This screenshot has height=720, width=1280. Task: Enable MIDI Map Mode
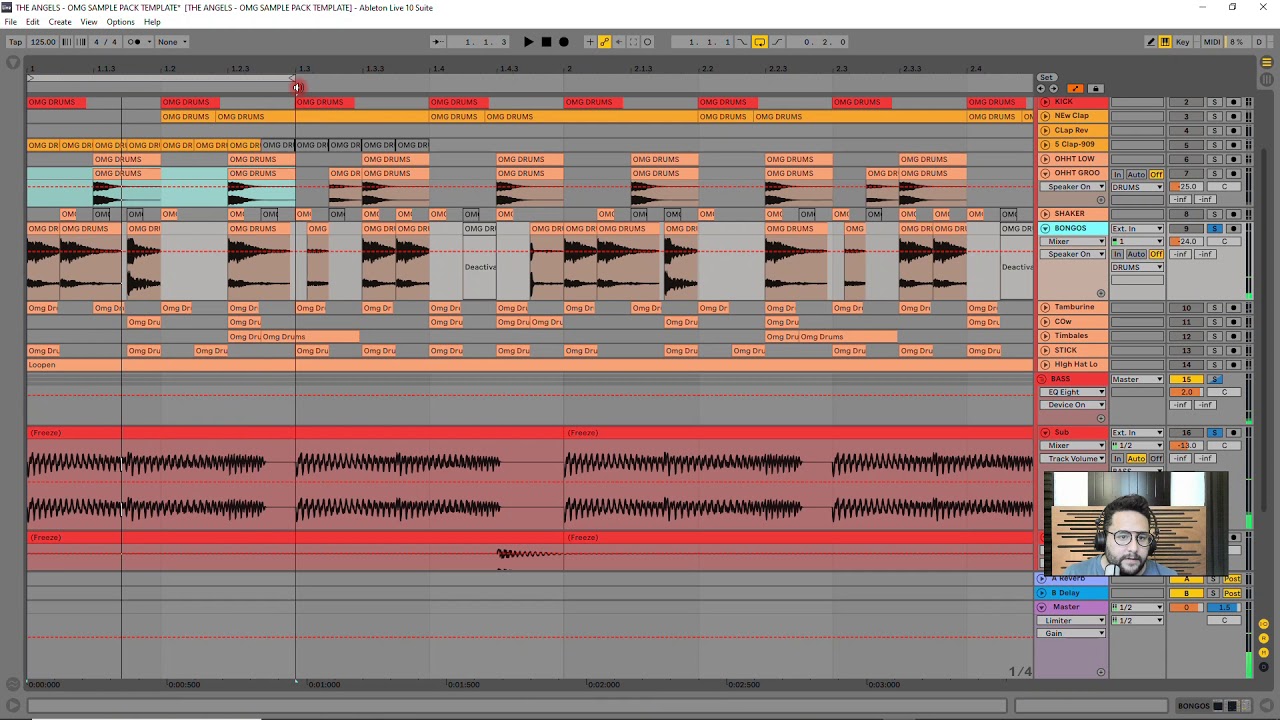coord(1212,42)
